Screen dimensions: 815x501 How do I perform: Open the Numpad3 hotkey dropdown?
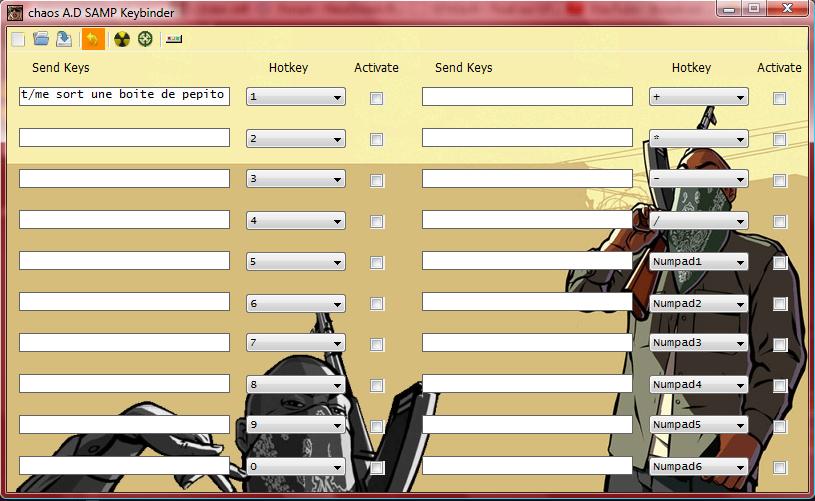[699, 343]
